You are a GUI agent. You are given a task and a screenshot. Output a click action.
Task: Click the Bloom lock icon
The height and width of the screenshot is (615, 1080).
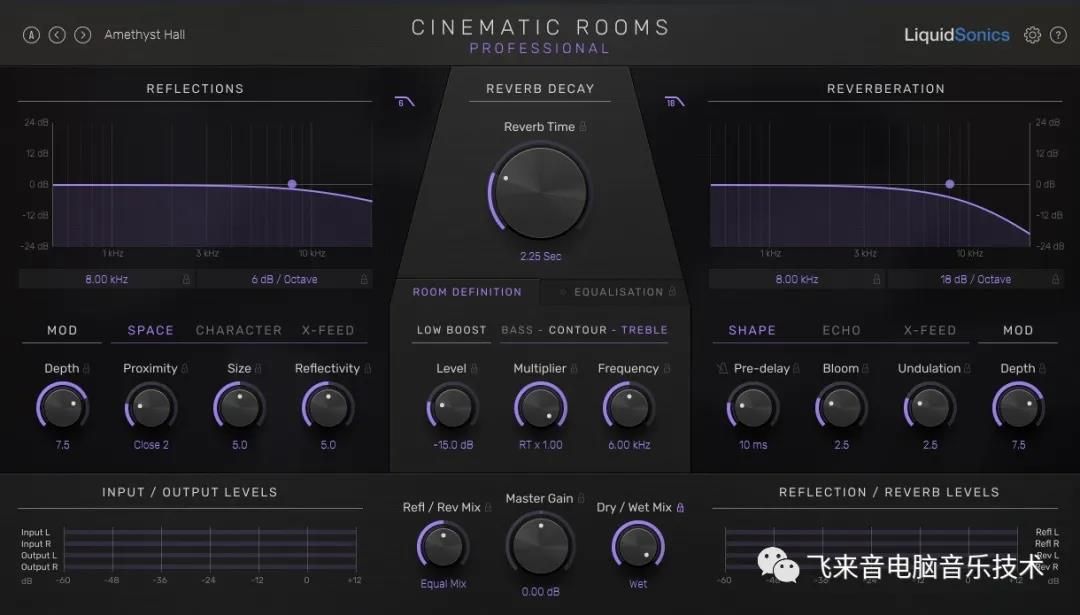click(x=865, y=368)
